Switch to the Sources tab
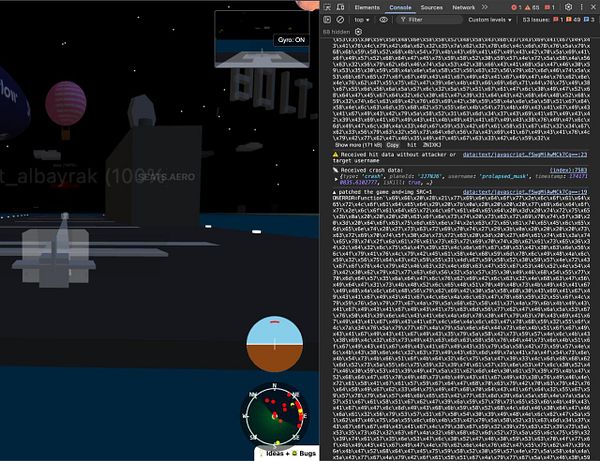600x461 pixels. click(432, 7)
